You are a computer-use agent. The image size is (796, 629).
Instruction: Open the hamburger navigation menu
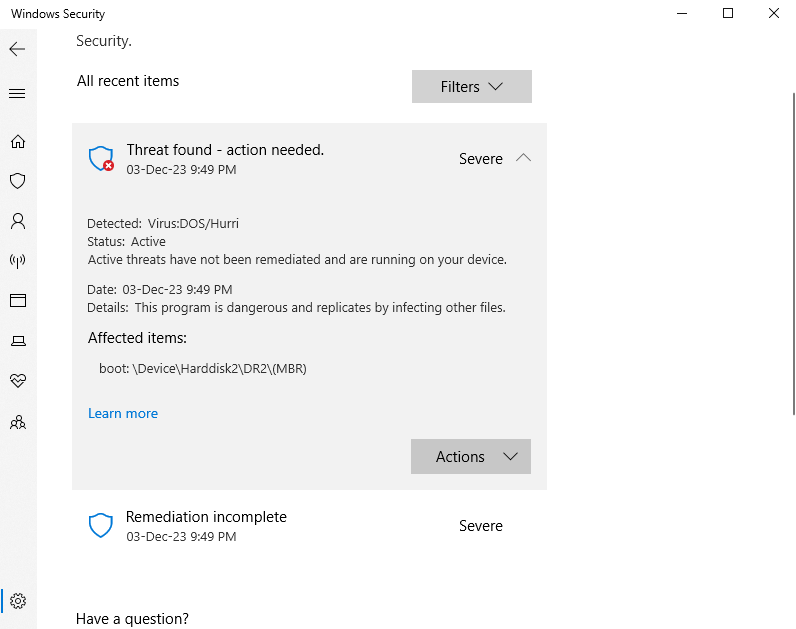coord(17,93)
